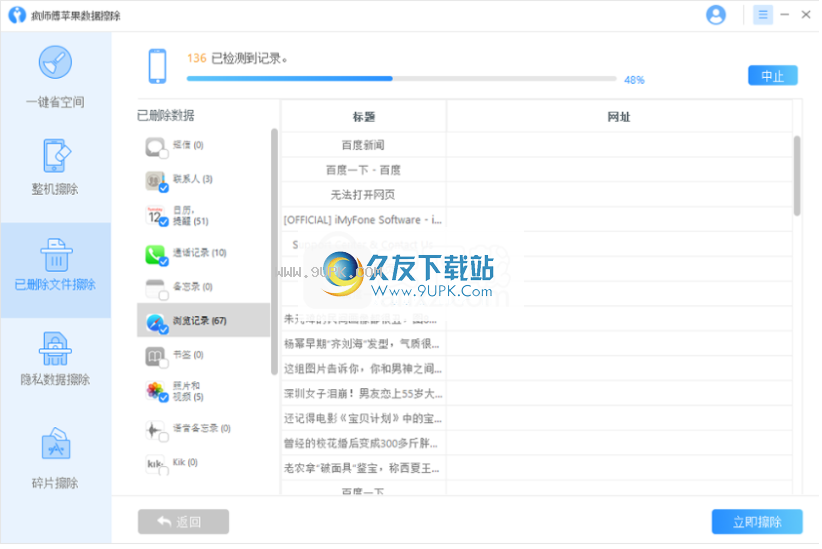Viewport: 822px width, 549px height.
Task: Click the iPhone device icon
Action: coord(158,67)
